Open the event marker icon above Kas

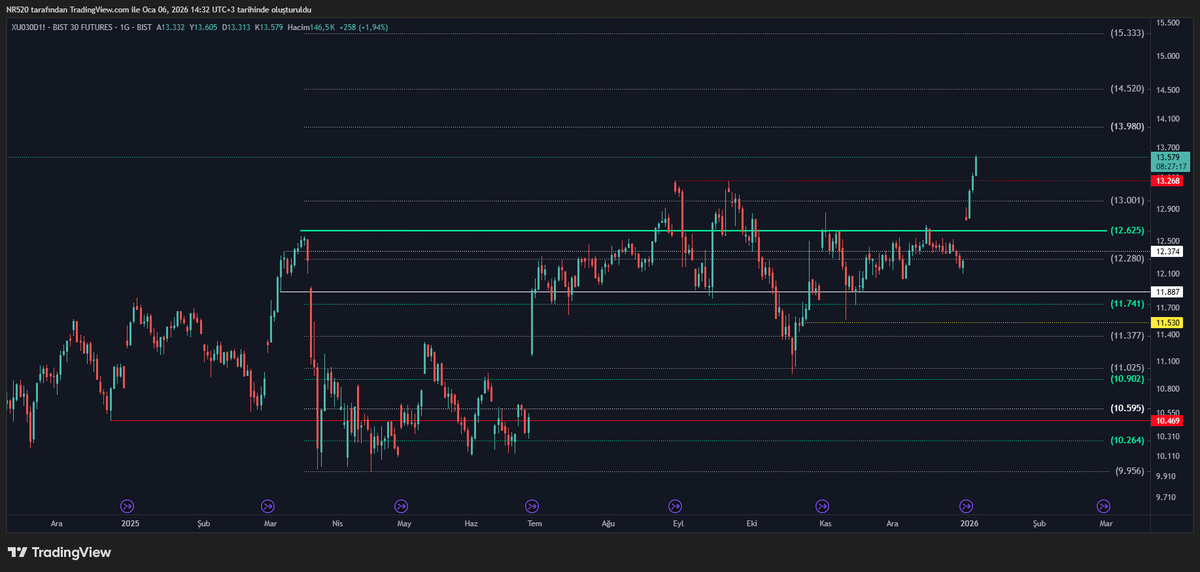click(823, 506)
